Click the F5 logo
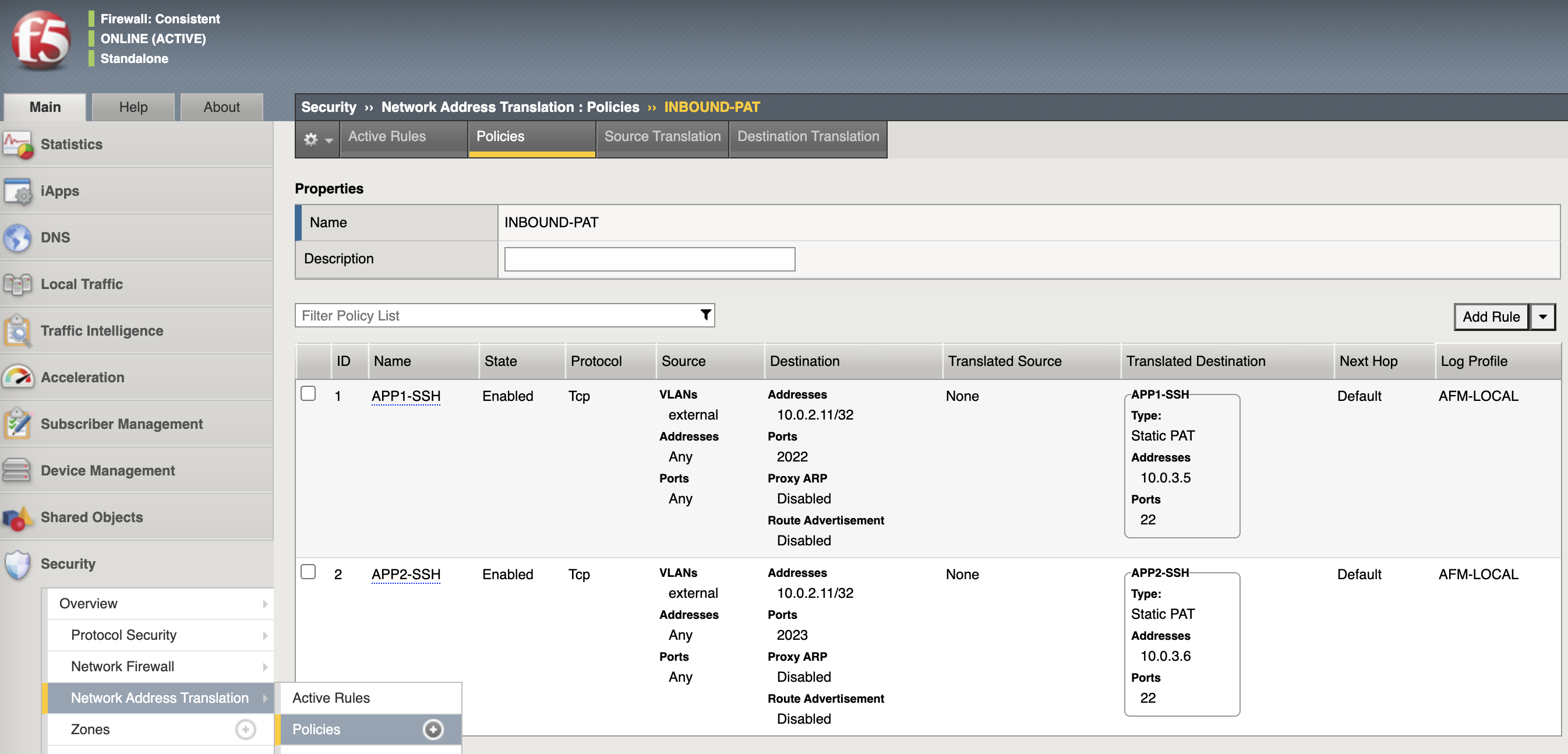Image resolution: width=1568 pixels, height=754 pixels. tap(41, 40)
